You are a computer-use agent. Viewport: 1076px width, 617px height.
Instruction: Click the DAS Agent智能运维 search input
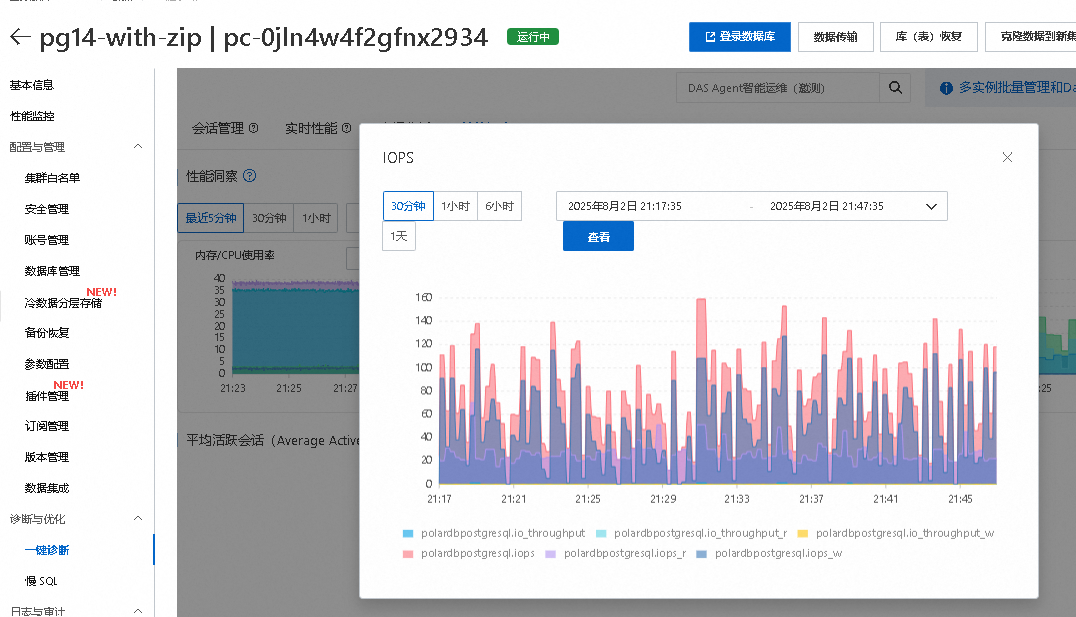780,87
